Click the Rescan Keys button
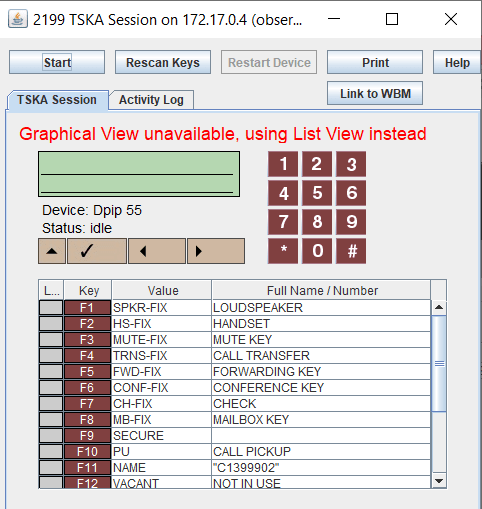 [163, 62]
